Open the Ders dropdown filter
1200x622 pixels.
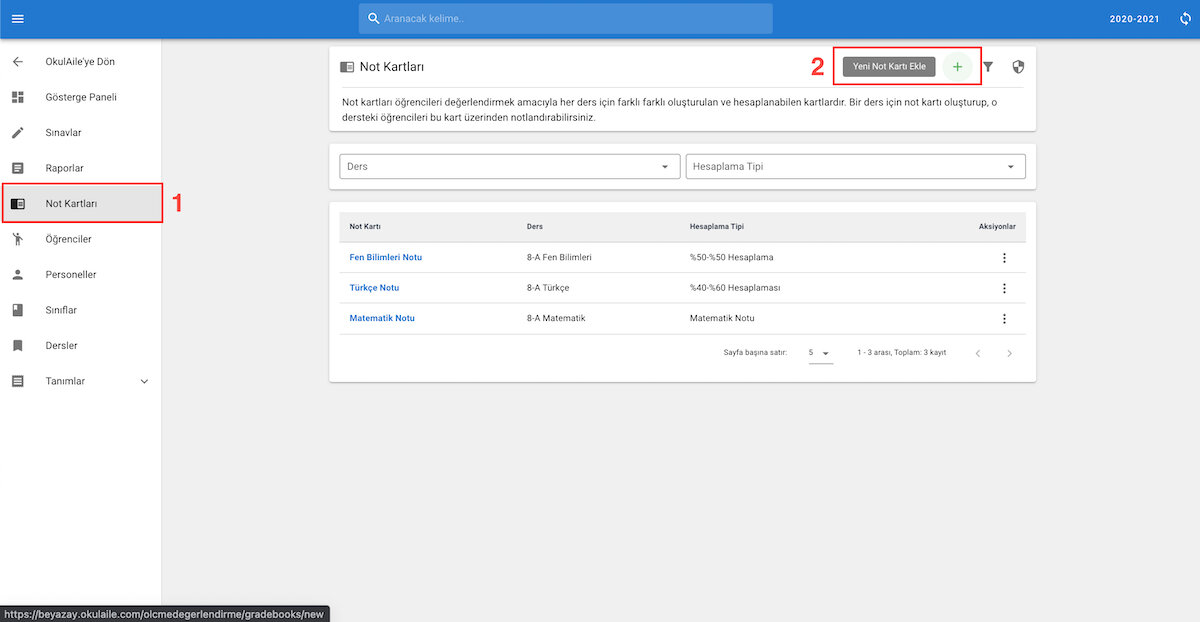click(x=510, y=167)
